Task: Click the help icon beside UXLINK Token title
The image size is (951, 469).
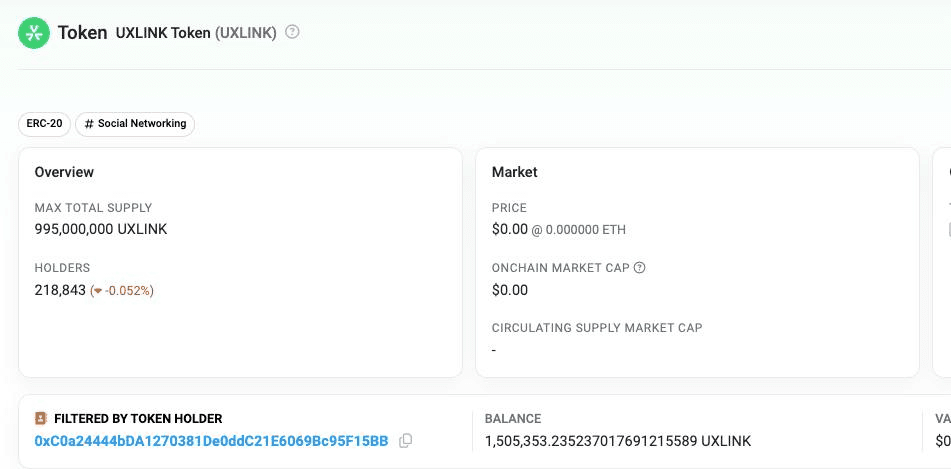Action: [x=292, y=32]
